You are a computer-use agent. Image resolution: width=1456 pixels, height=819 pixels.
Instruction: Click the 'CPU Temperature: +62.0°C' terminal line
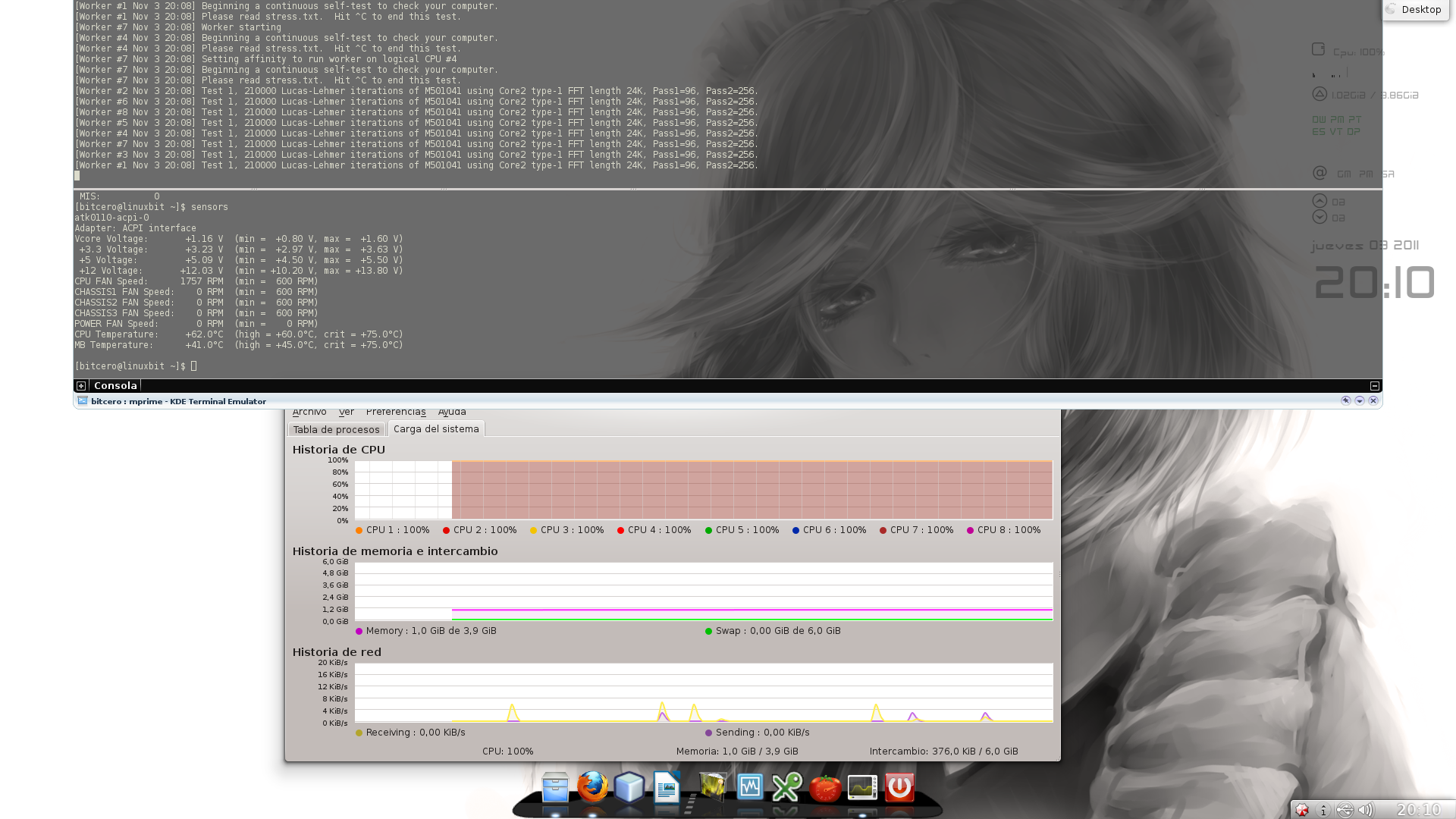click(239, 334)
